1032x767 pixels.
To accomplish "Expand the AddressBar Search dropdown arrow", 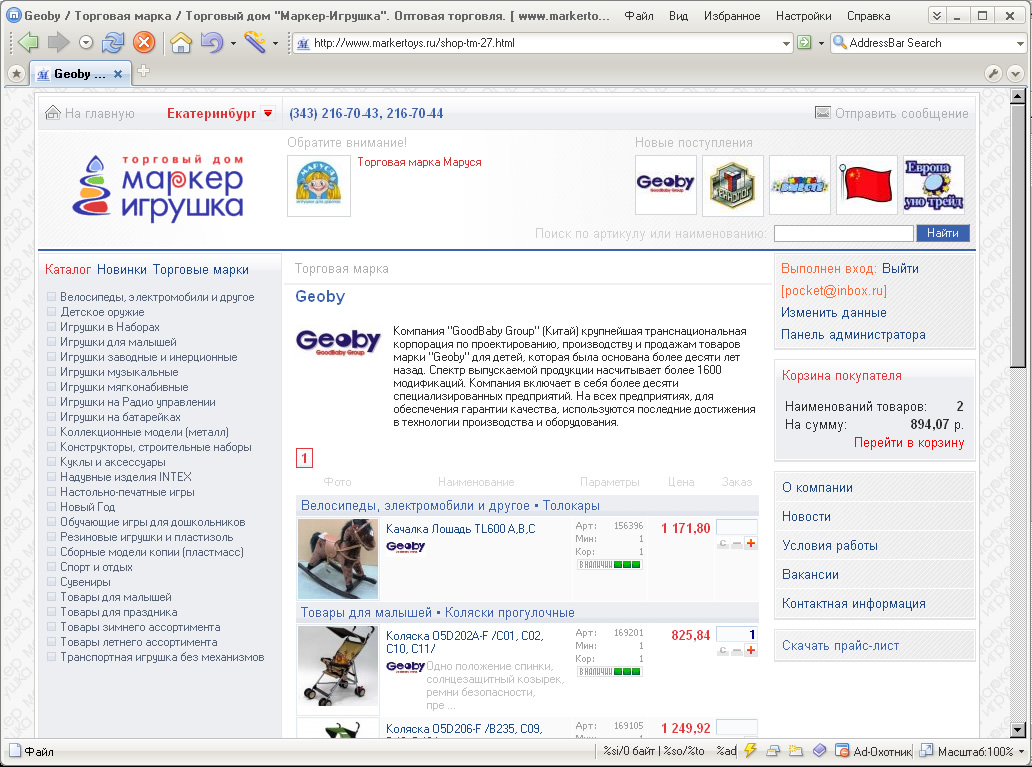I will [x=1021, y=43].
